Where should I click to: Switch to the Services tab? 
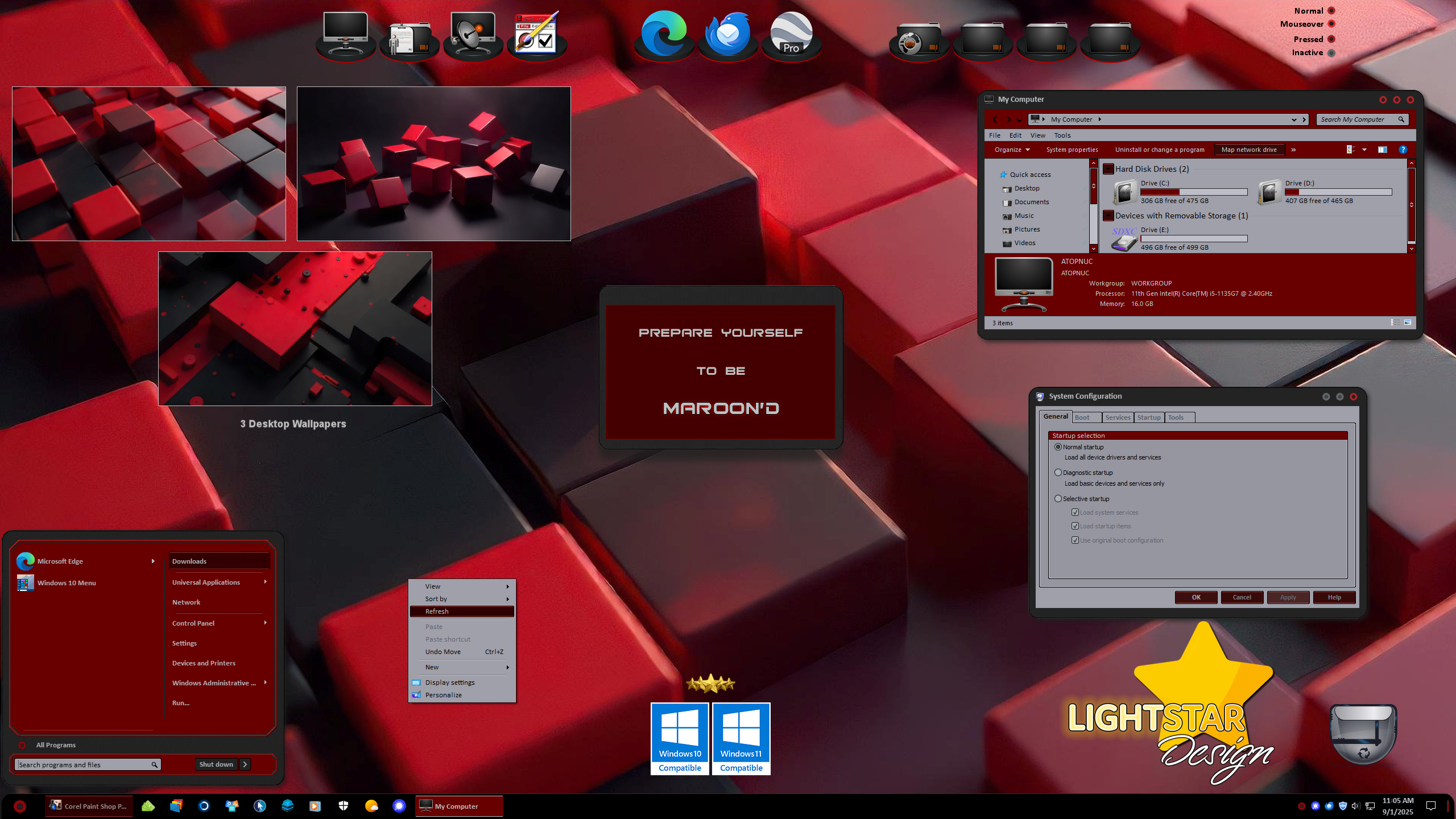[x=1118, y=417]
